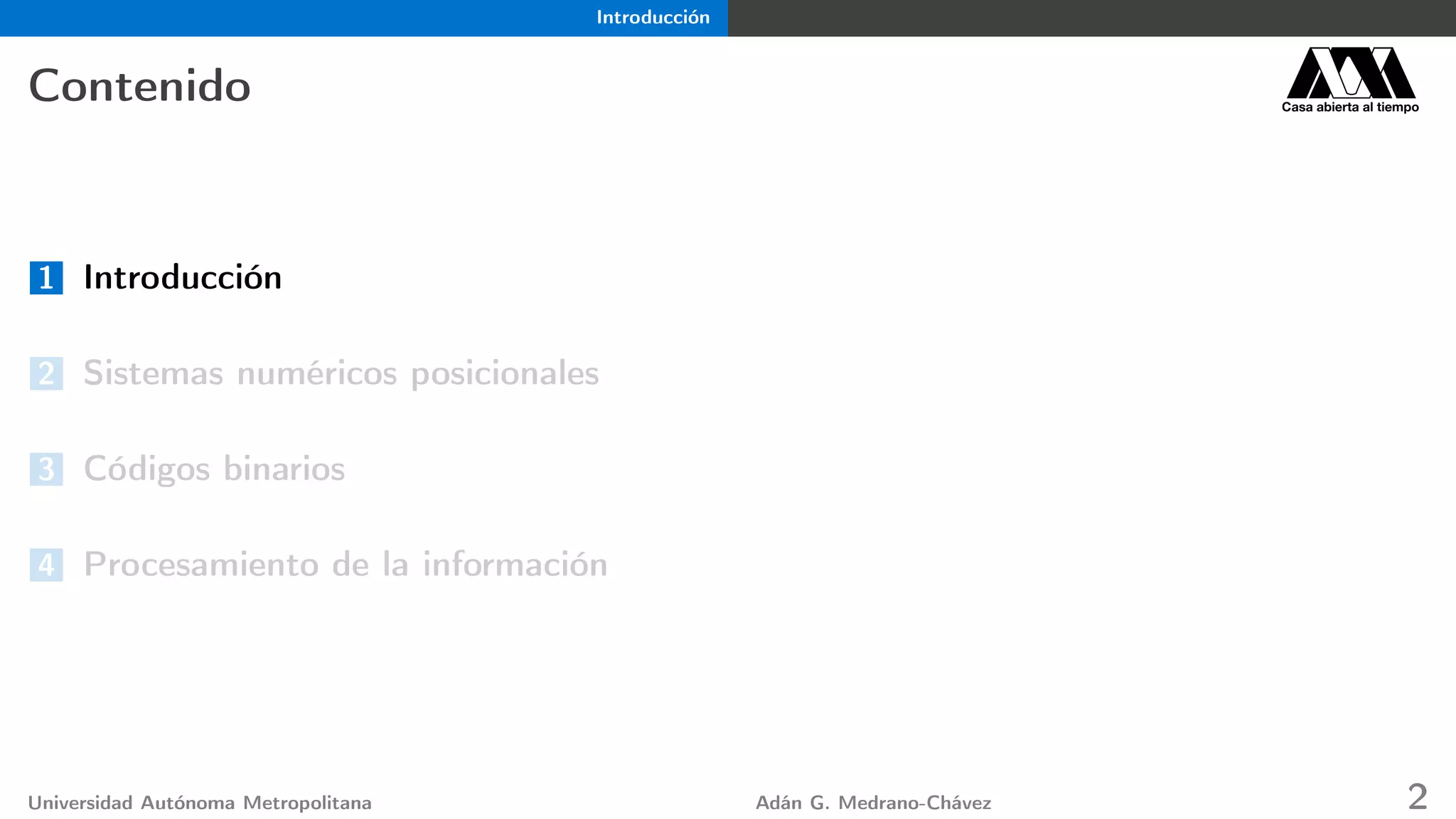Click the faded number 4 box
1456x819 pixels.
click(46, 565)
